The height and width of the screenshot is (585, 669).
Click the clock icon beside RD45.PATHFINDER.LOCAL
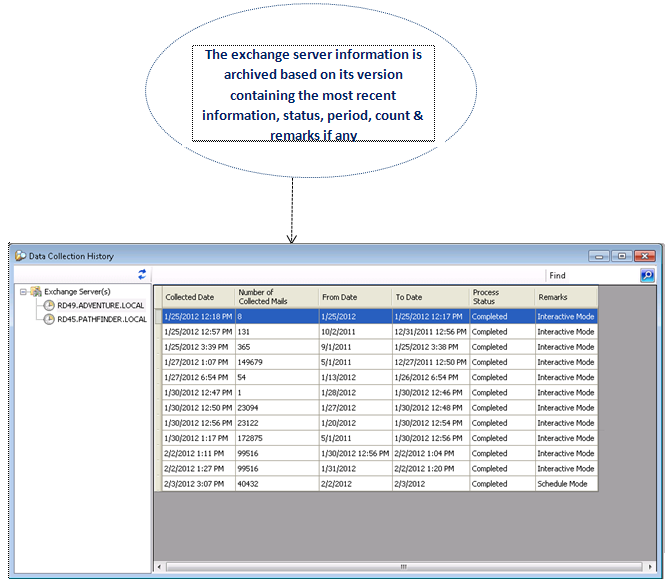pyautogui.click(x=49, y=319)
